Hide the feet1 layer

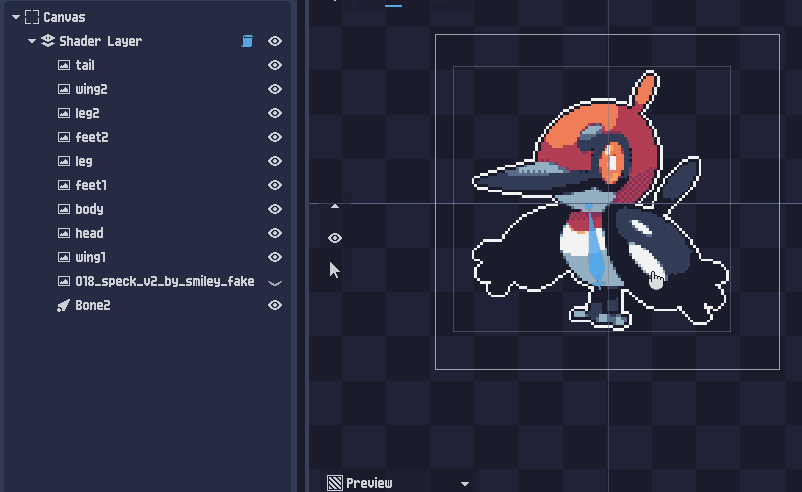point(275,185)
